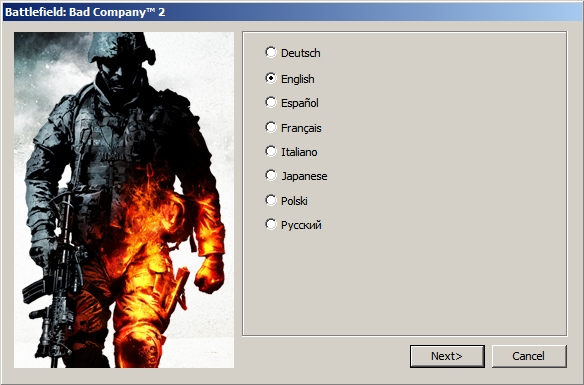Continue with the Next> button
Image resolution: width=584 pixels, height=385 pixels.
point(447,356)
